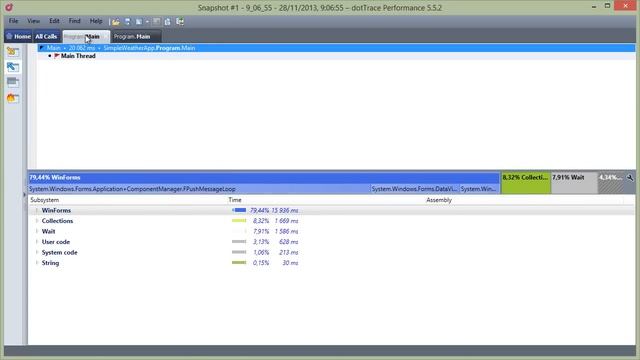Select the highlighted Program.Main tab
This screenshot has width=640, height=360.
(x=86, y=36)
